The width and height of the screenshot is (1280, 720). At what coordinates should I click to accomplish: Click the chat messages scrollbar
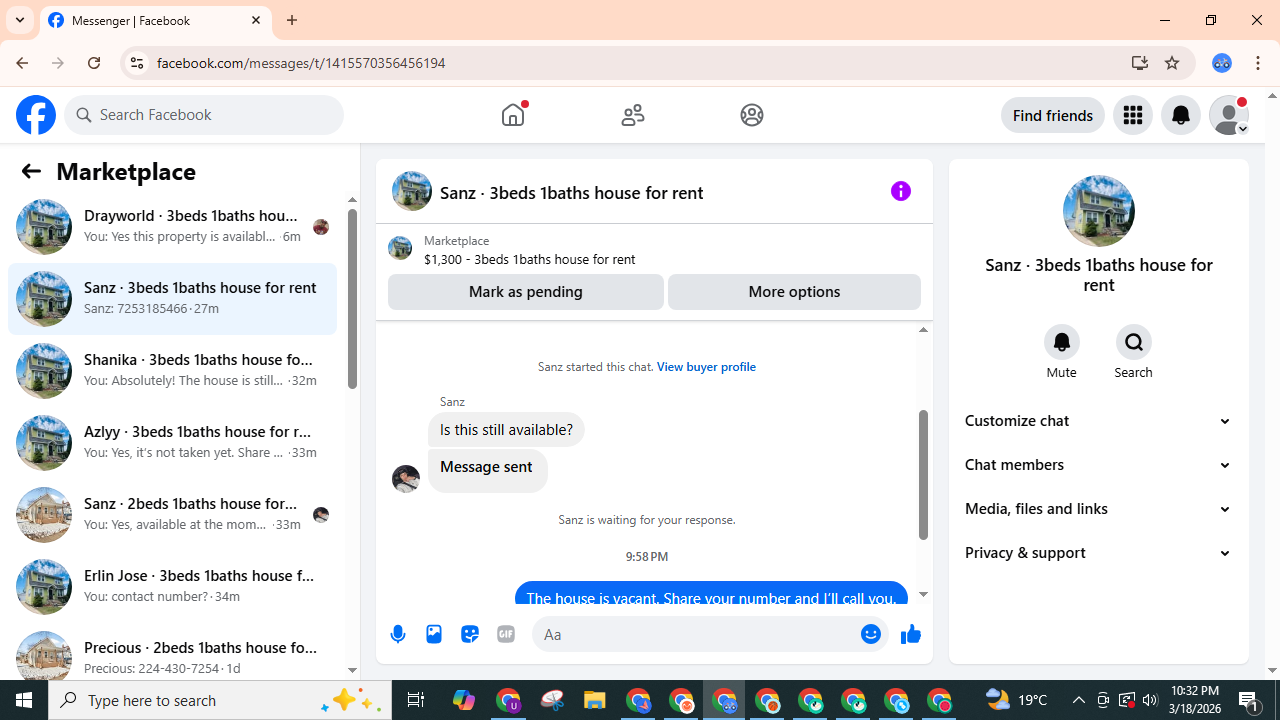pos(923,475)
